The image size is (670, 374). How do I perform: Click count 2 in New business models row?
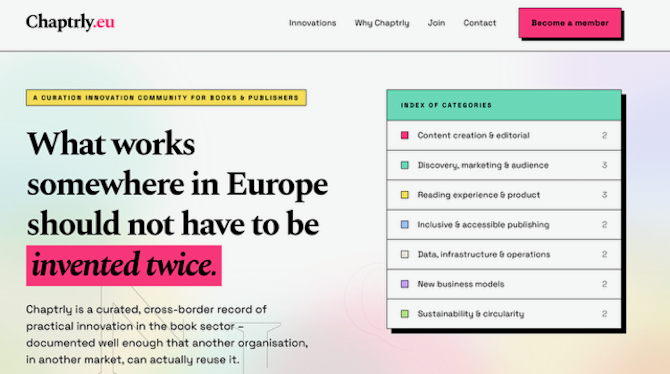point(604,284)
